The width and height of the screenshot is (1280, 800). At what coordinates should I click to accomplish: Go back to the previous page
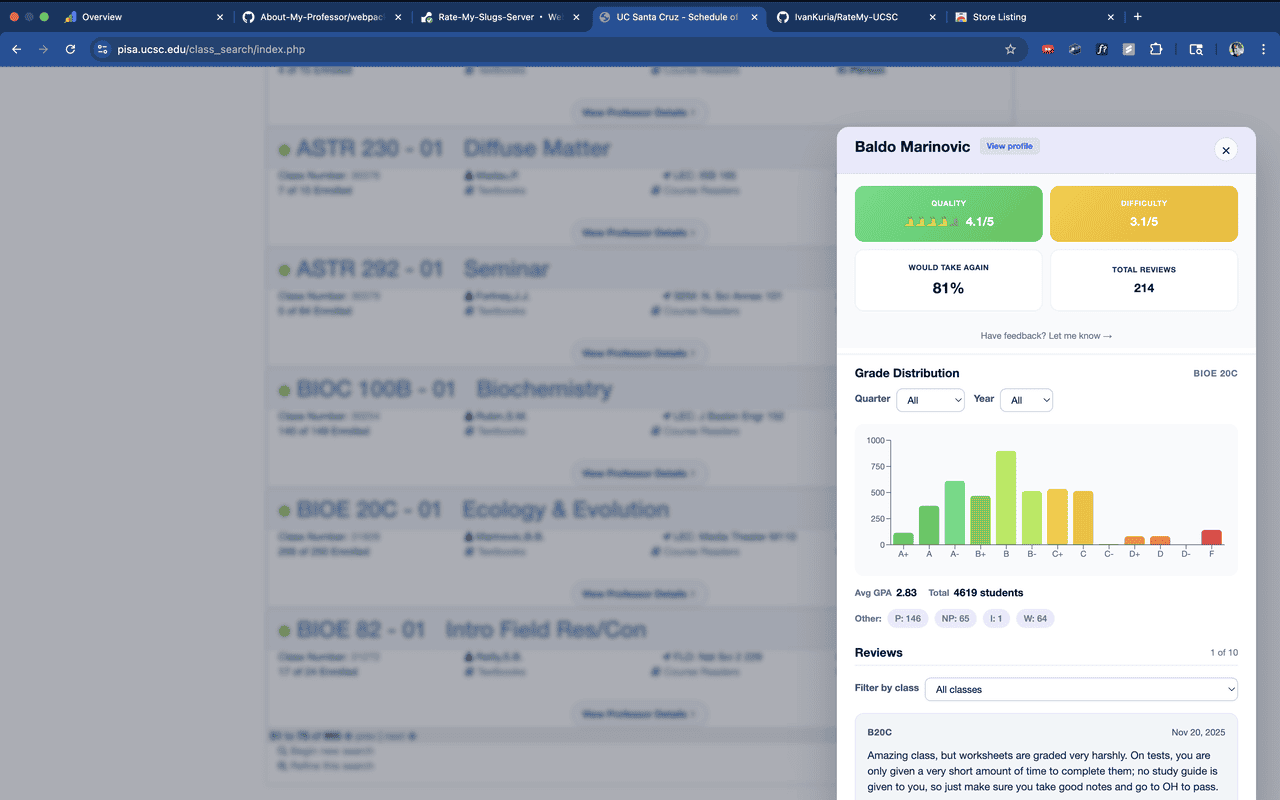tap(16, 49)
